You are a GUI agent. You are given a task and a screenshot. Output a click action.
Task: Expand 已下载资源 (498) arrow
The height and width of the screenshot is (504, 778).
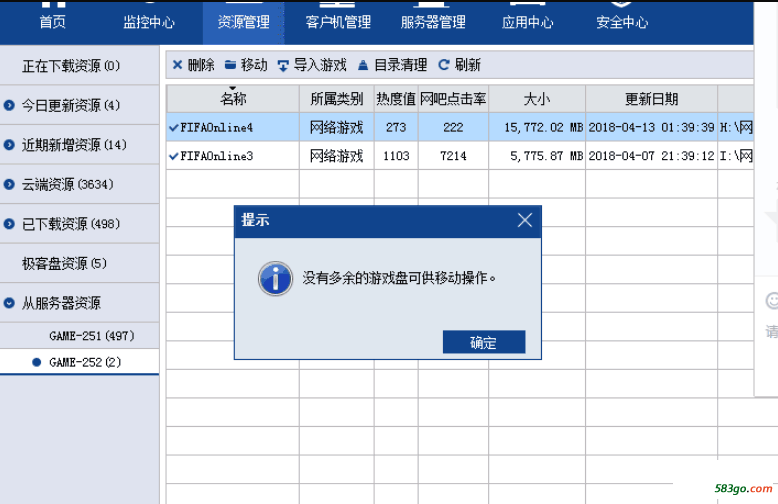tap(9, 224)
